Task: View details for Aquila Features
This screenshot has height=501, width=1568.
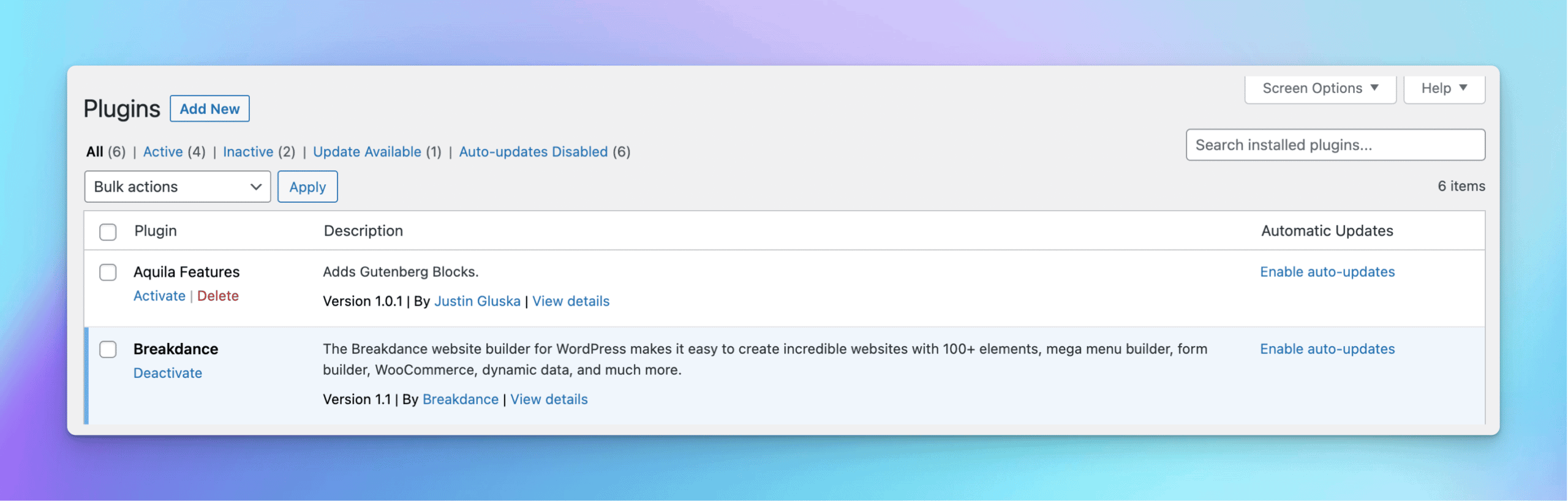Action: (x=571, y=301)
